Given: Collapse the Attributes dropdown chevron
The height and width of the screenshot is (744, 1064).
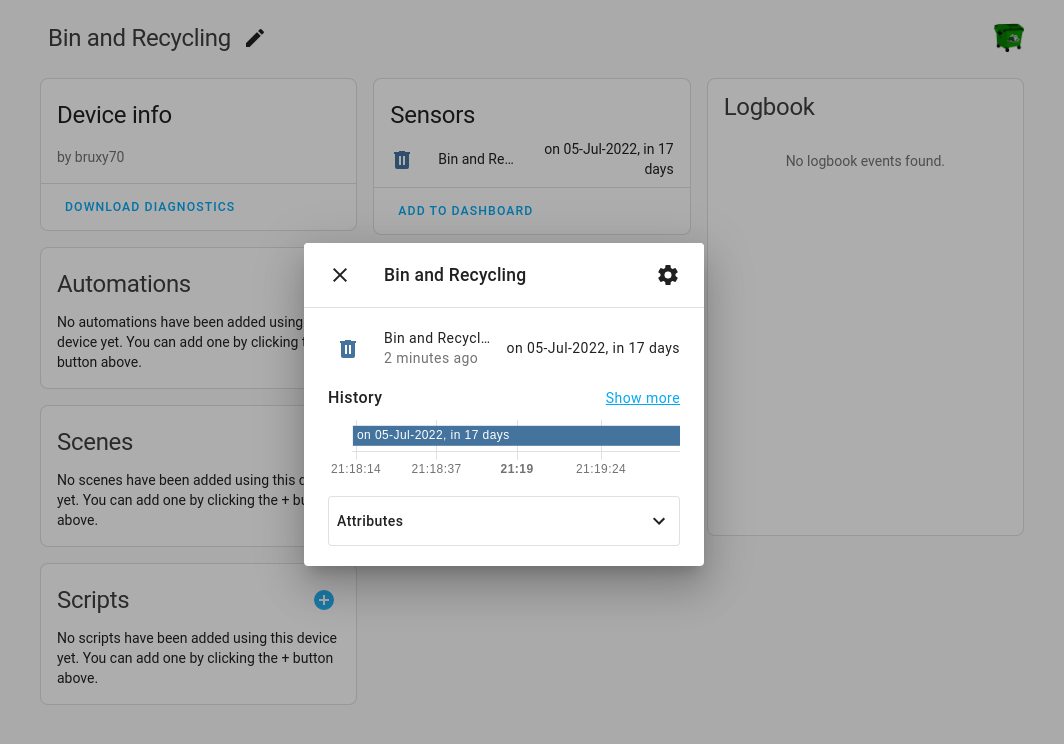Looking at the screenshot, I should (658, 521).
